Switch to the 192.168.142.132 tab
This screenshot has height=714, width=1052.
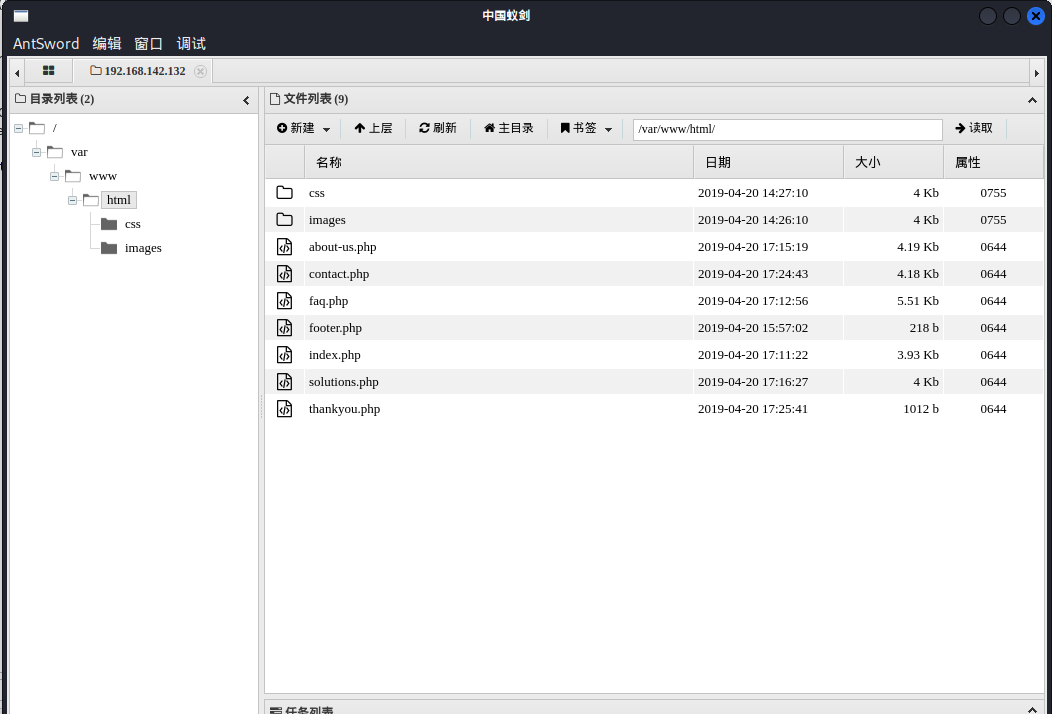(138, 71)
